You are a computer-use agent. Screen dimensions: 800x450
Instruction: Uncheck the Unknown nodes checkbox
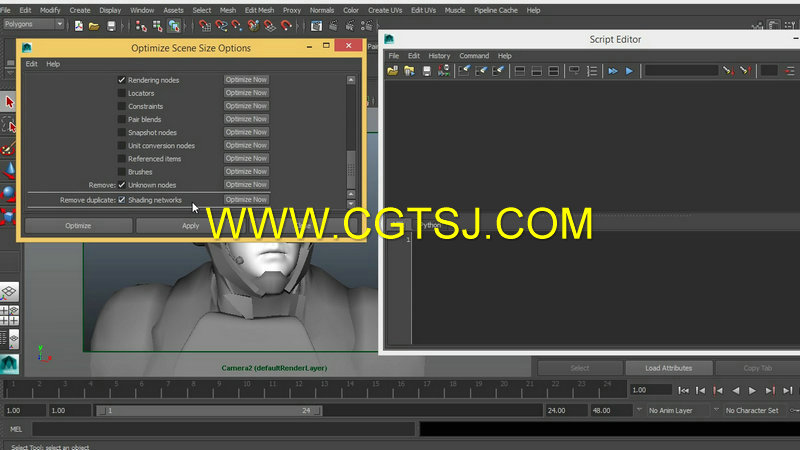point(121,185)
